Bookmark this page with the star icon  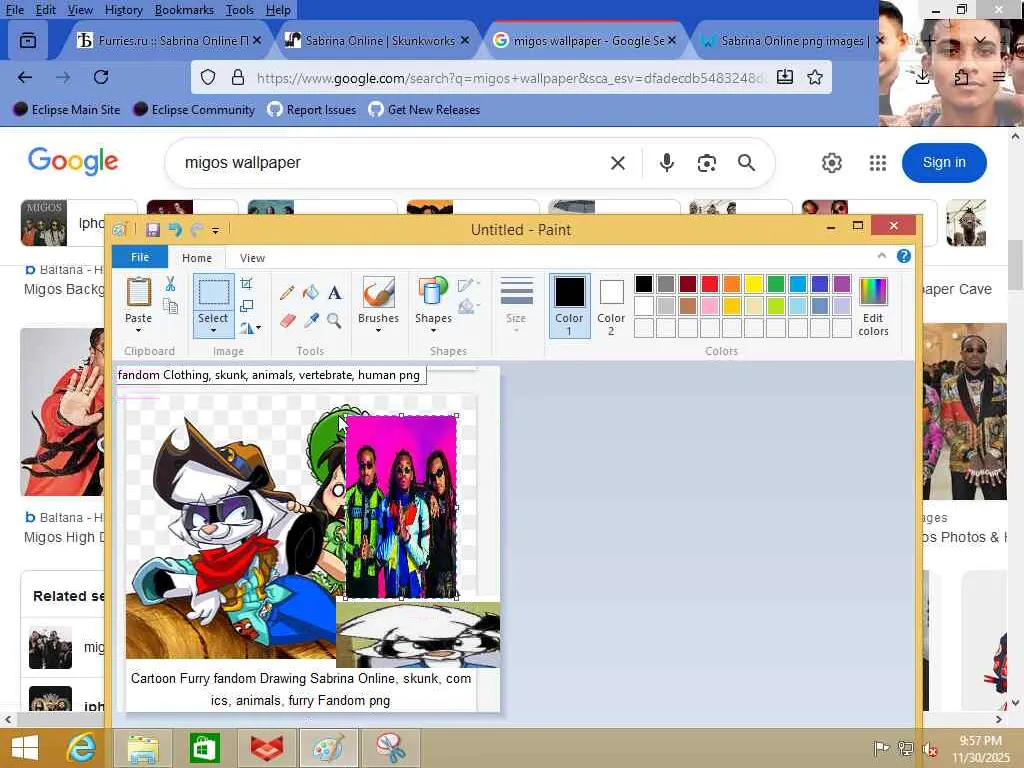click(814, 78)
